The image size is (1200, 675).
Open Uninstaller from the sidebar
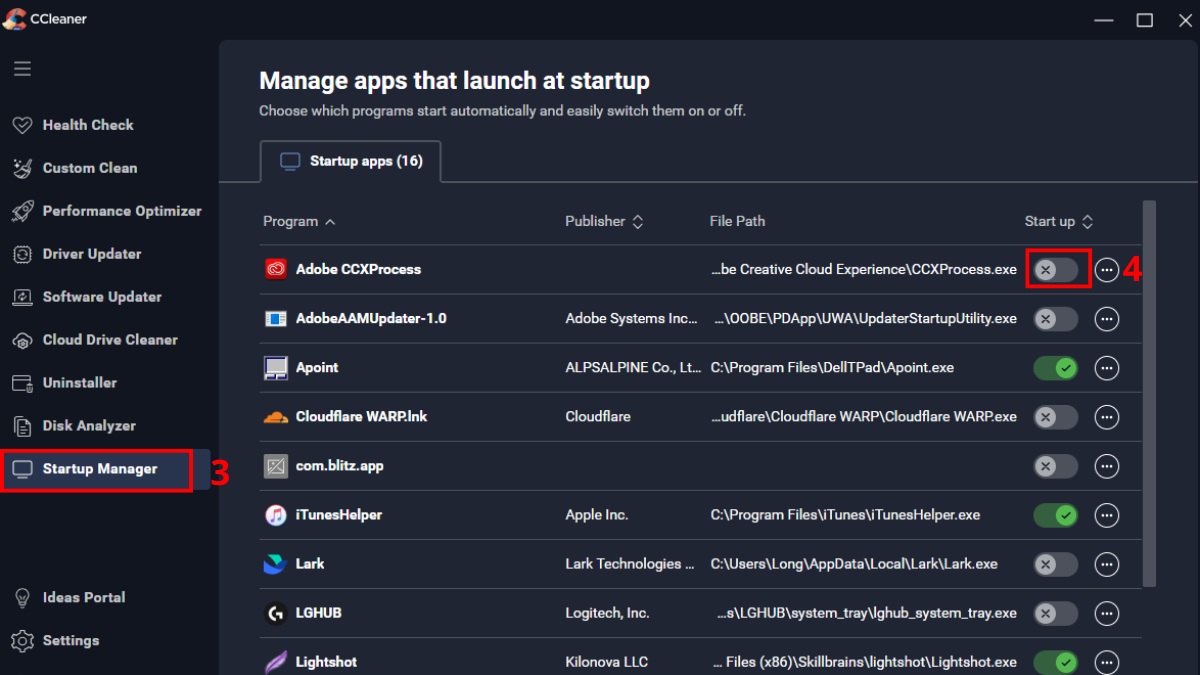pos(79,383)
